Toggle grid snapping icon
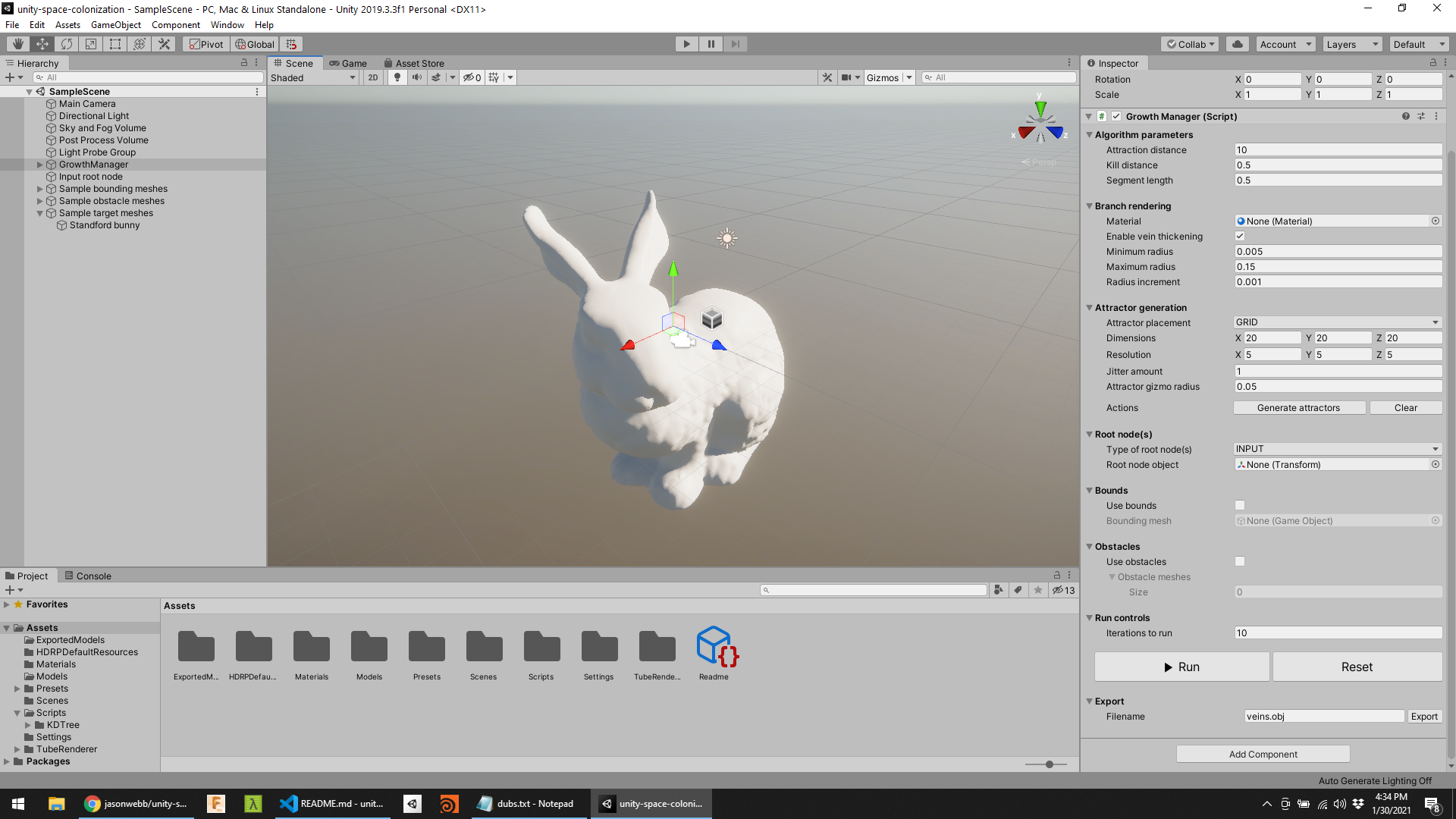This screenshot has height=819, width=1456. 291,44
